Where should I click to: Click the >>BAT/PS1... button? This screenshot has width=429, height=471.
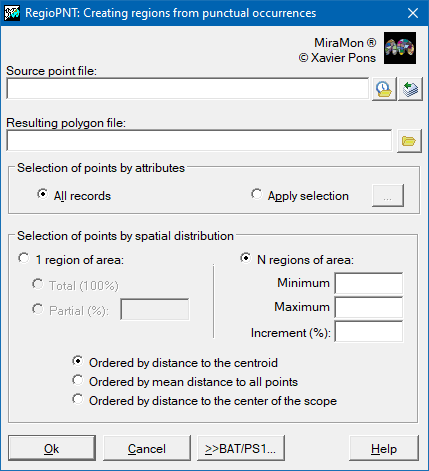coord(241,448)
